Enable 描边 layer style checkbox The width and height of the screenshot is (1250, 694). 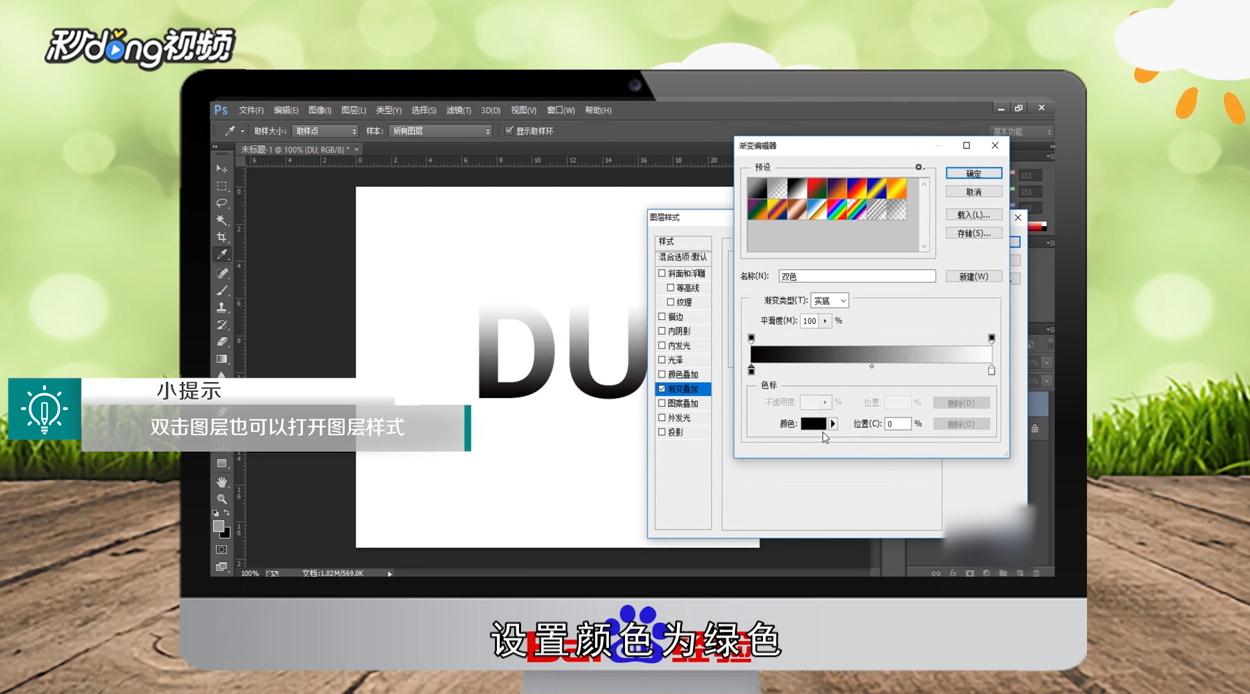661,317
